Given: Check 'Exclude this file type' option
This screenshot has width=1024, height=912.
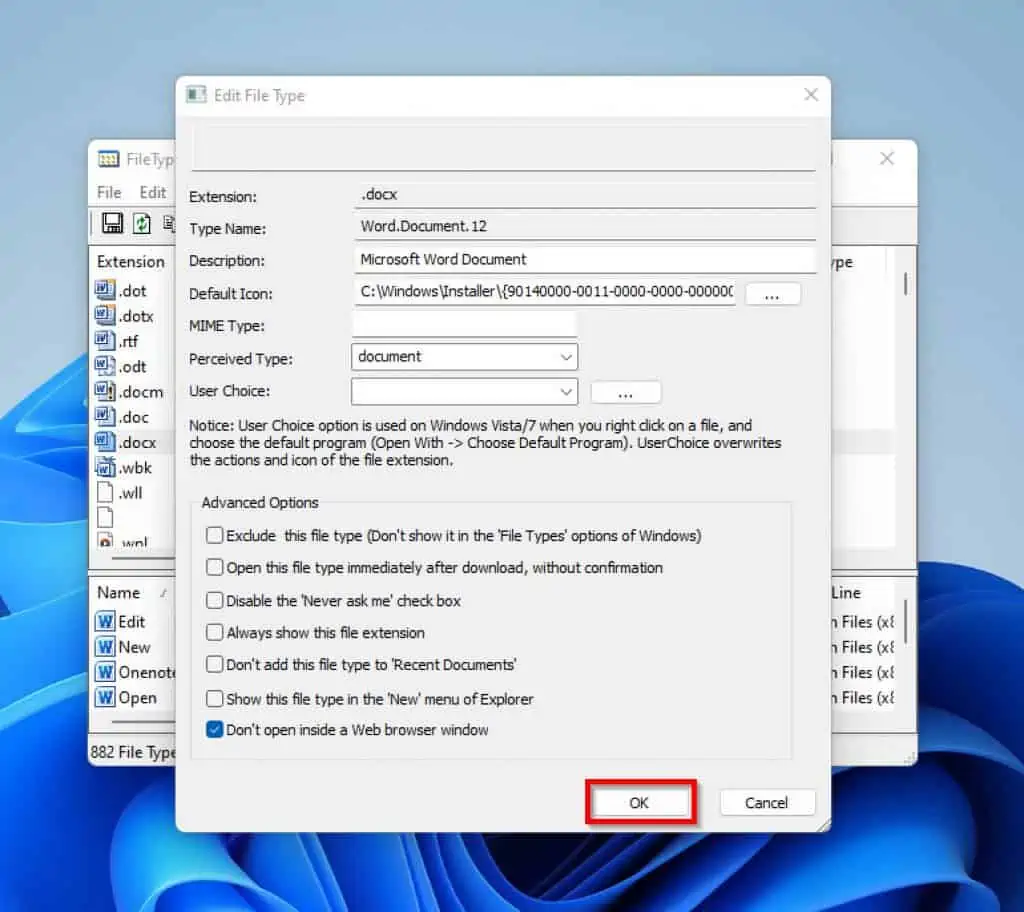Looking at the screenshot, I should pyautogui.click(x=215, y=536).
